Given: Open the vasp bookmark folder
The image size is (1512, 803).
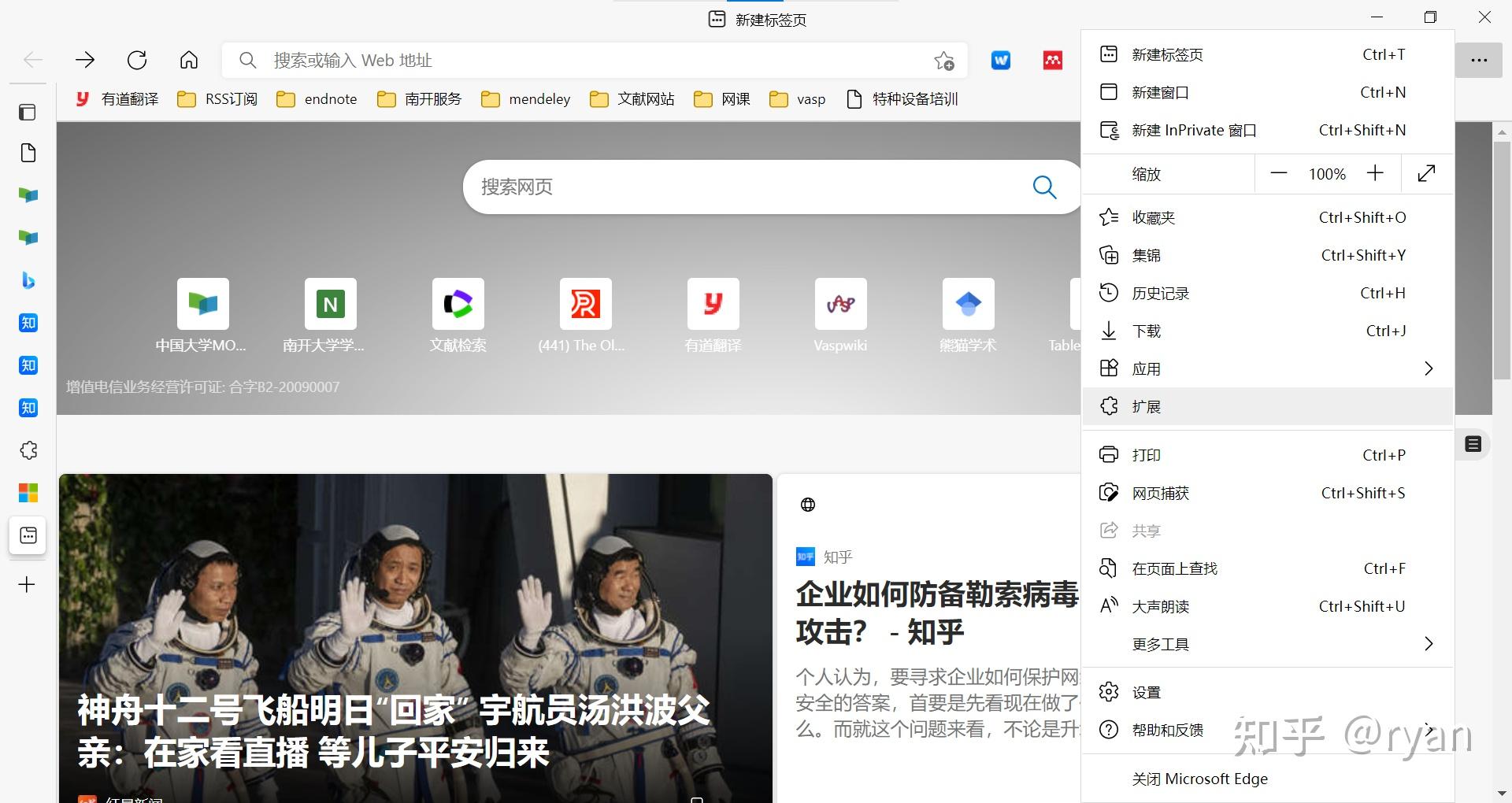Looking at the screenshot, I should tap(798, 99).
